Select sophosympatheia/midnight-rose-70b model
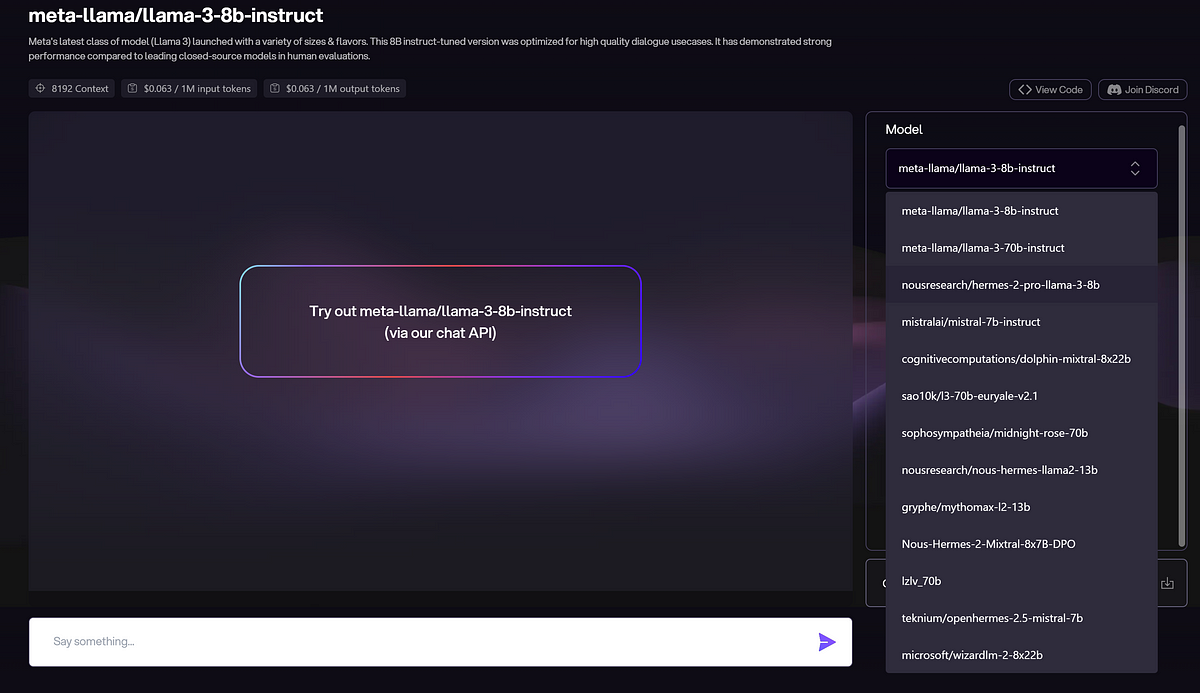 click(994, 433)
